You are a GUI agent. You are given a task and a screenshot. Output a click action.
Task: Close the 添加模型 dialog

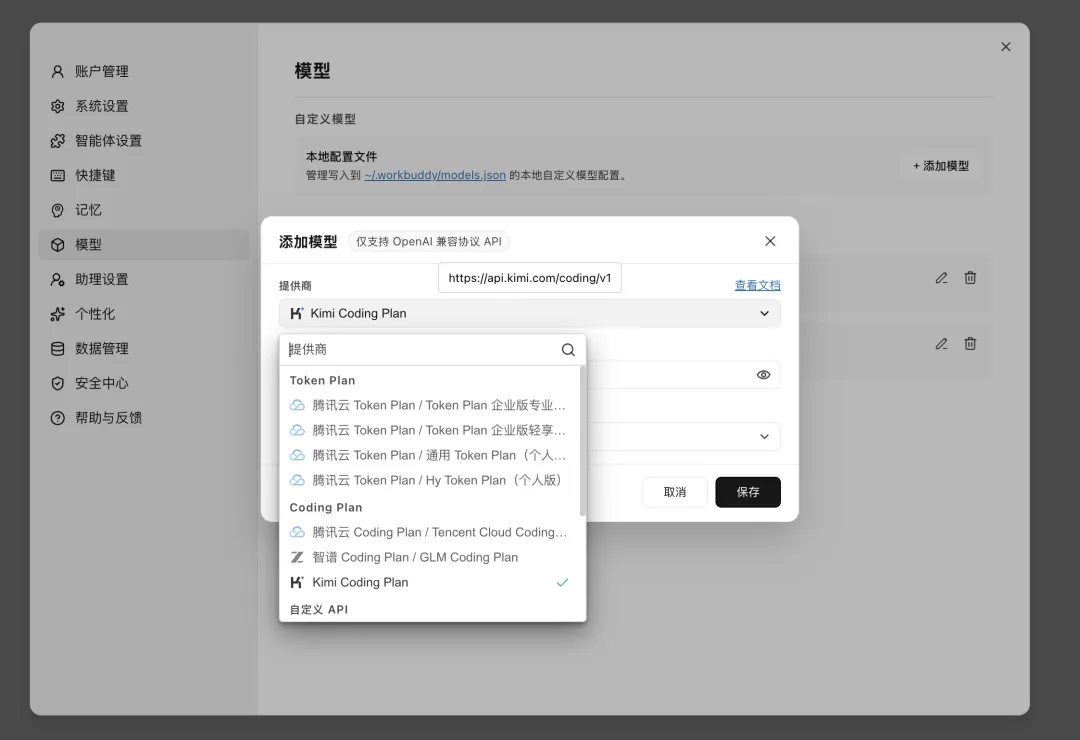coord(770,240)
